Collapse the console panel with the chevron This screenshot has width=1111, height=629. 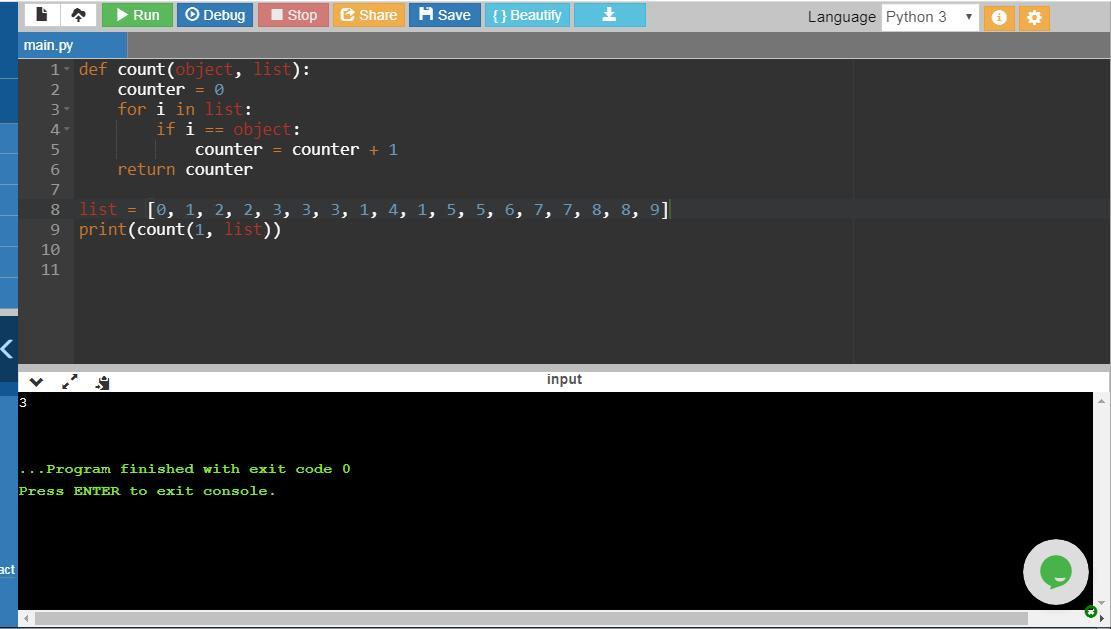tap(36, 382)
